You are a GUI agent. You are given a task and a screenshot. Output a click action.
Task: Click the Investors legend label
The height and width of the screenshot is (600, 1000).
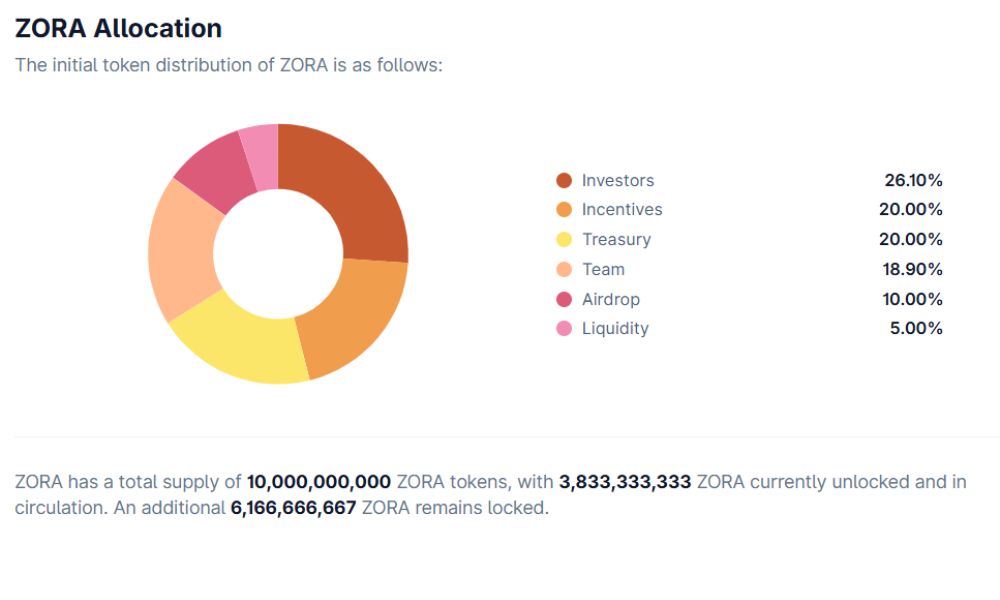[618, 181]
